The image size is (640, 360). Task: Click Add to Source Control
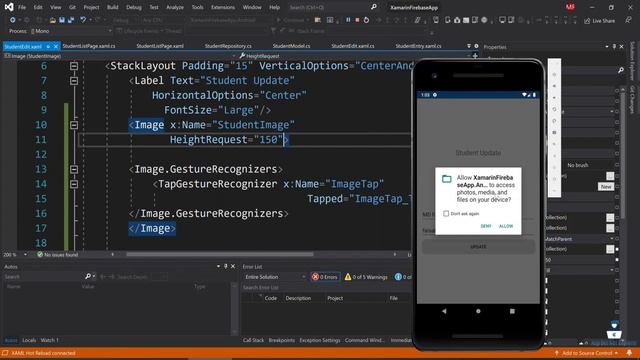click(x=587, y=353)
